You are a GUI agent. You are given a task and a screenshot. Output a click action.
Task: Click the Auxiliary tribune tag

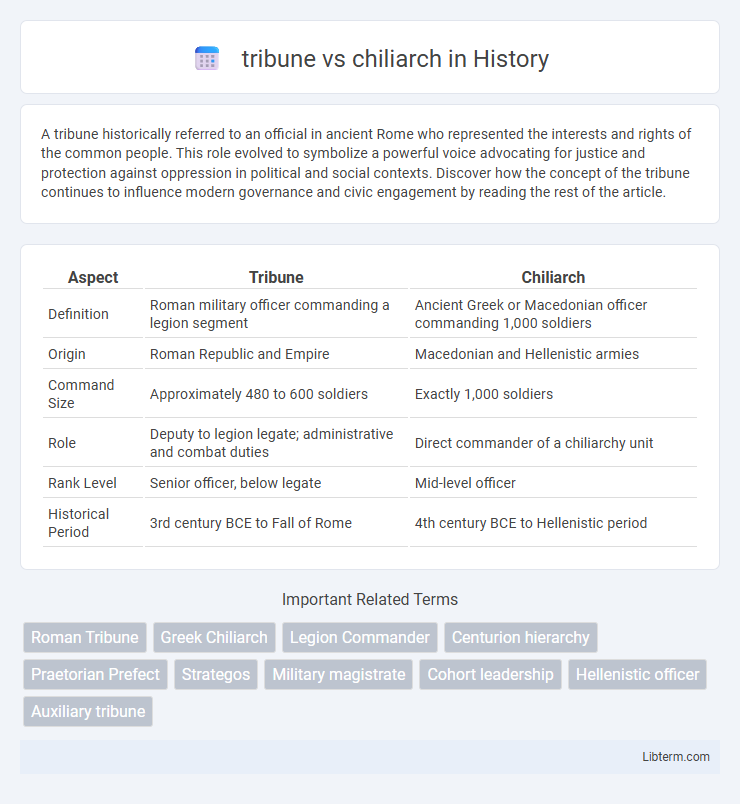pos(88,711)
